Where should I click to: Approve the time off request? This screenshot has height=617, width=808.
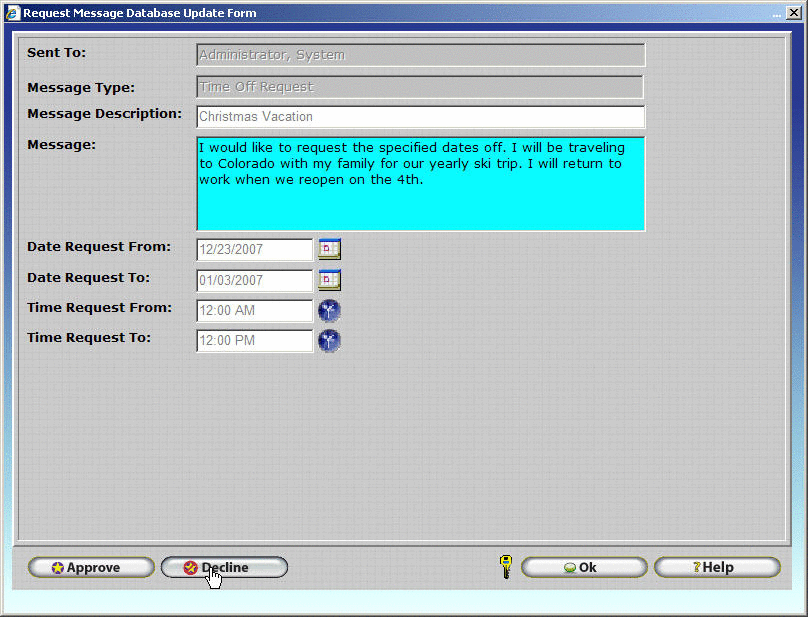pyautogui.click(x=91, y=568)
